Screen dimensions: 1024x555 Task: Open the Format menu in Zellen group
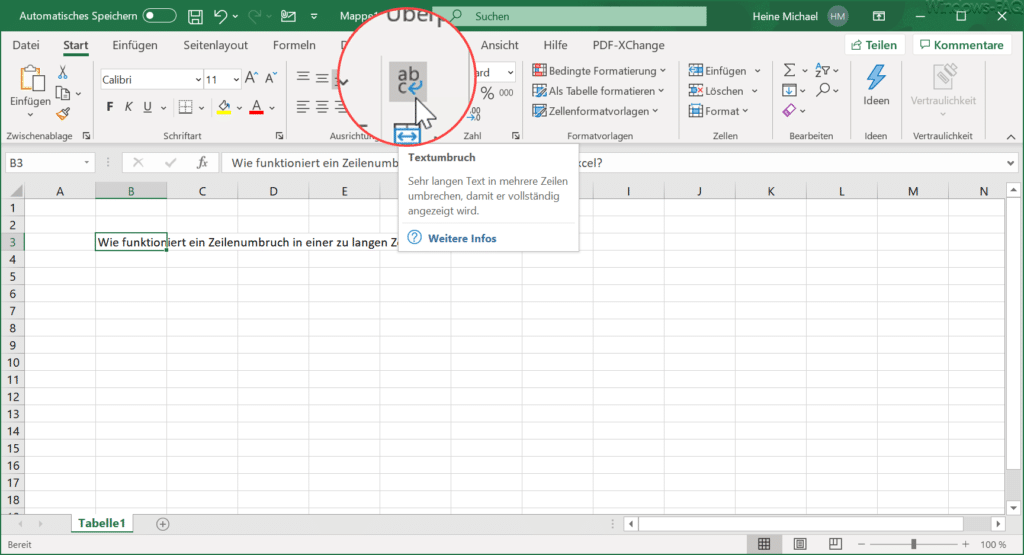pyautogui.click(x=718, y=111)
